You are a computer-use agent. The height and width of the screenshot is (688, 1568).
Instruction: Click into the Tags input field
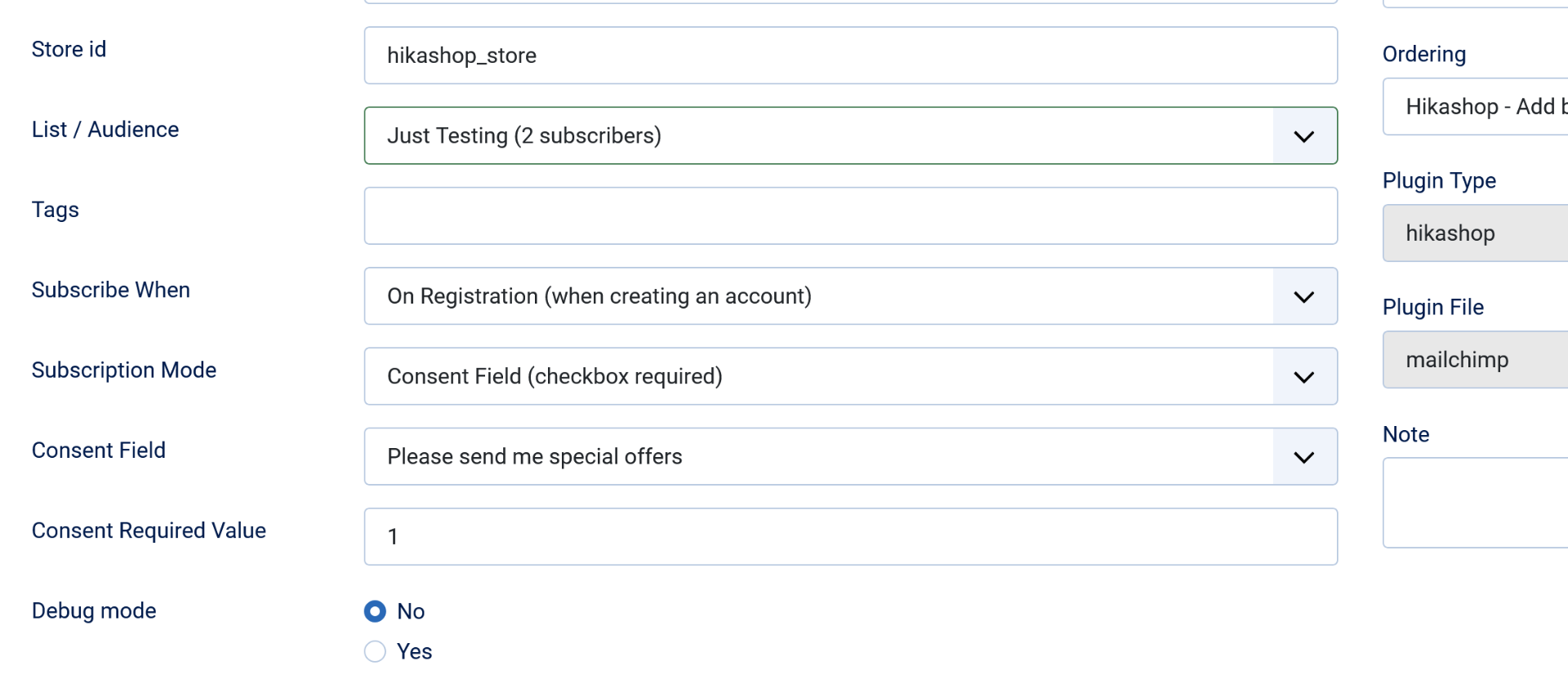pos(849,216)
